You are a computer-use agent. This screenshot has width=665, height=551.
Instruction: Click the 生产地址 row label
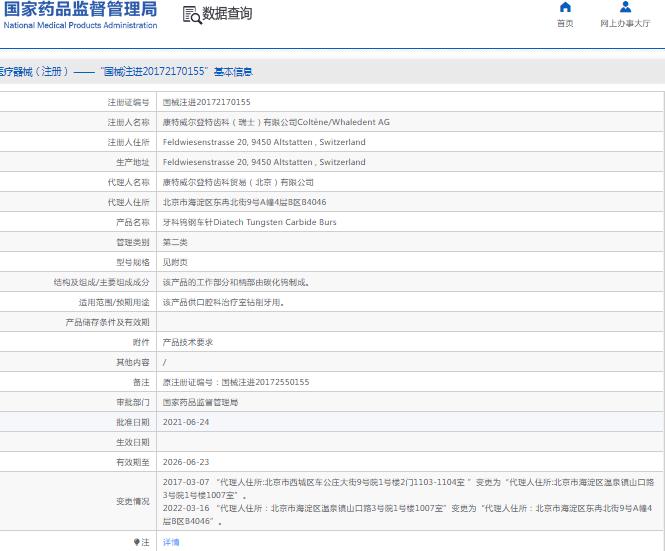click(x=132, y=162)
